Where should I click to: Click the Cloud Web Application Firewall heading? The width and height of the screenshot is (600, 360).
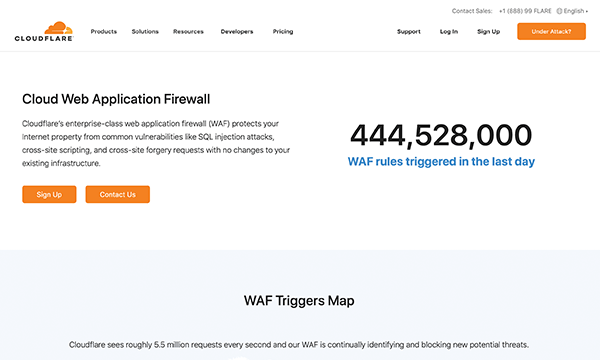[116, 99]
